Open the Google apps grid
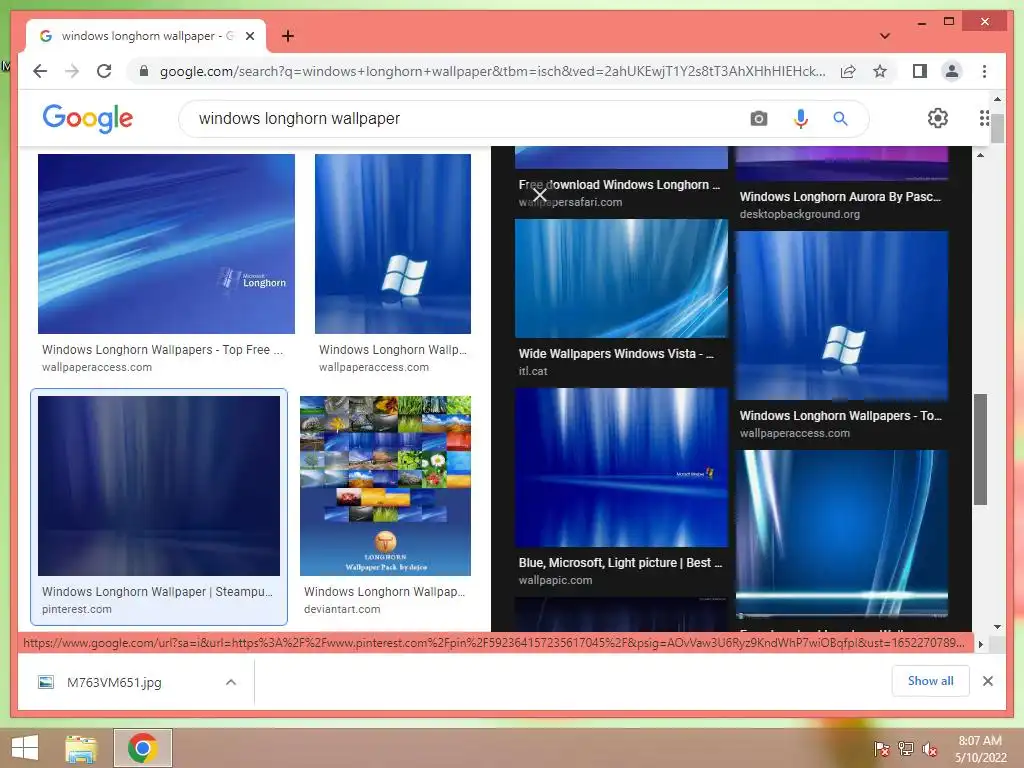Viewport: 1024px width, 768px height. coord(984,118)
